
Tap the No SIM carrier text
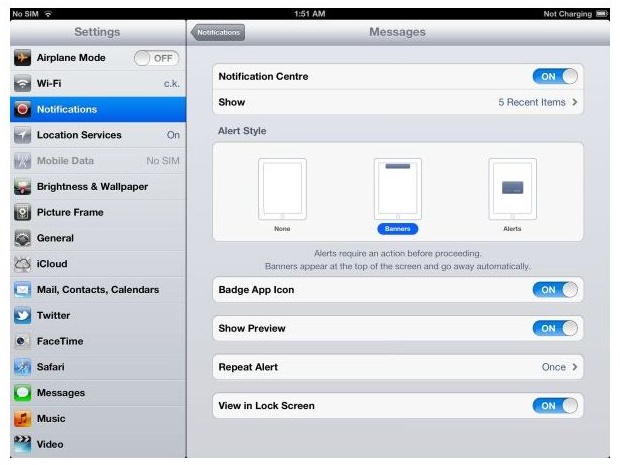tap(25, 14)
